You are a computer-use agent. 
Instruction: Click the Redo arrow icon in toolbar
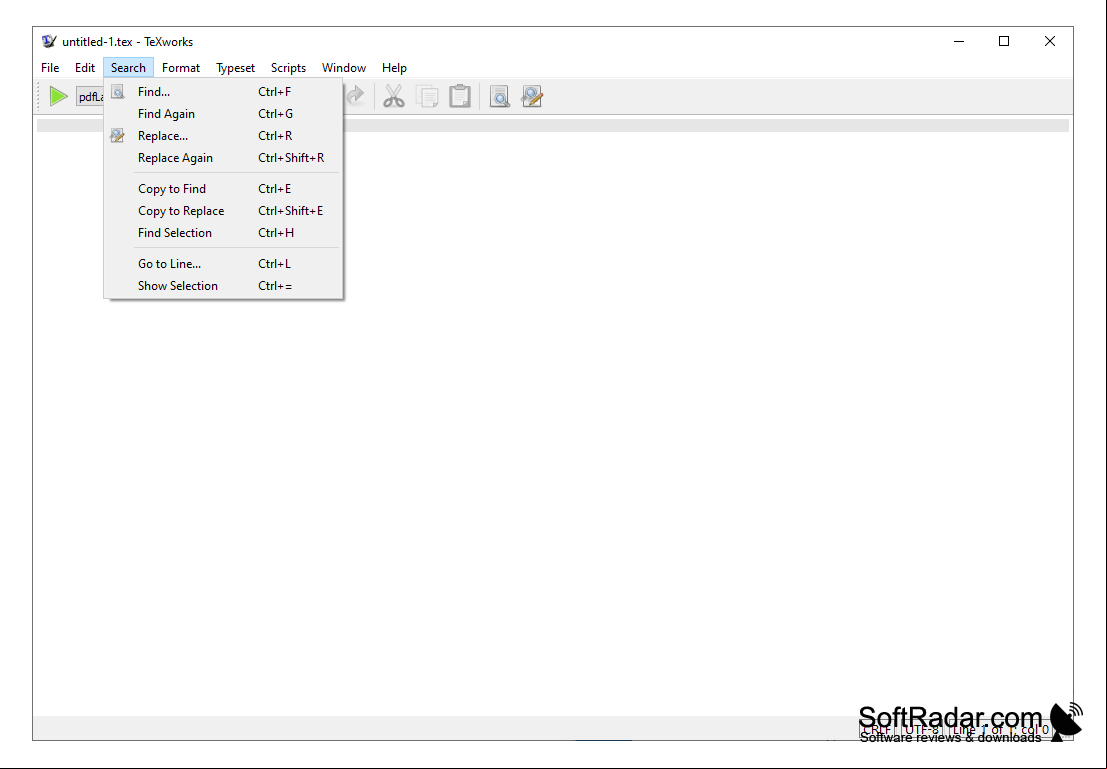tap(355, 96)
